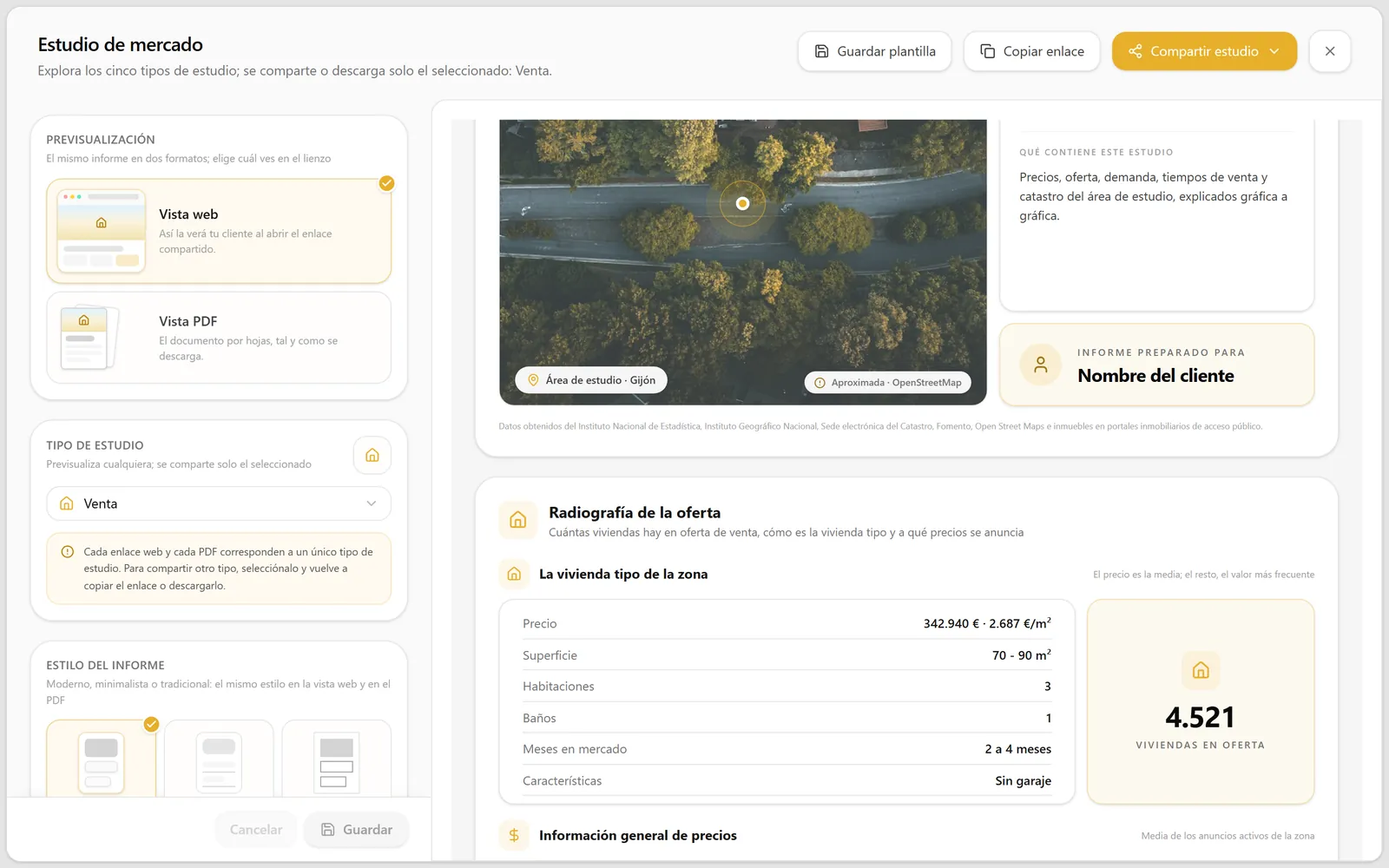Choose the Moderno report style card
This screenshot has width=1389, height=868.
coord(102,759)
